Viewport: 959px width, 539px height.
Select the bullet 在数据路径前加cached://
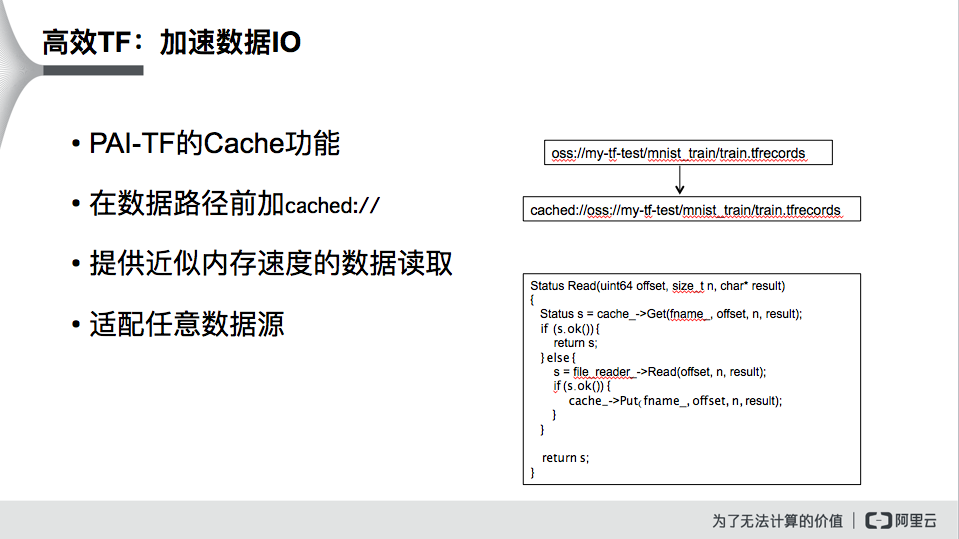[234, 204]
